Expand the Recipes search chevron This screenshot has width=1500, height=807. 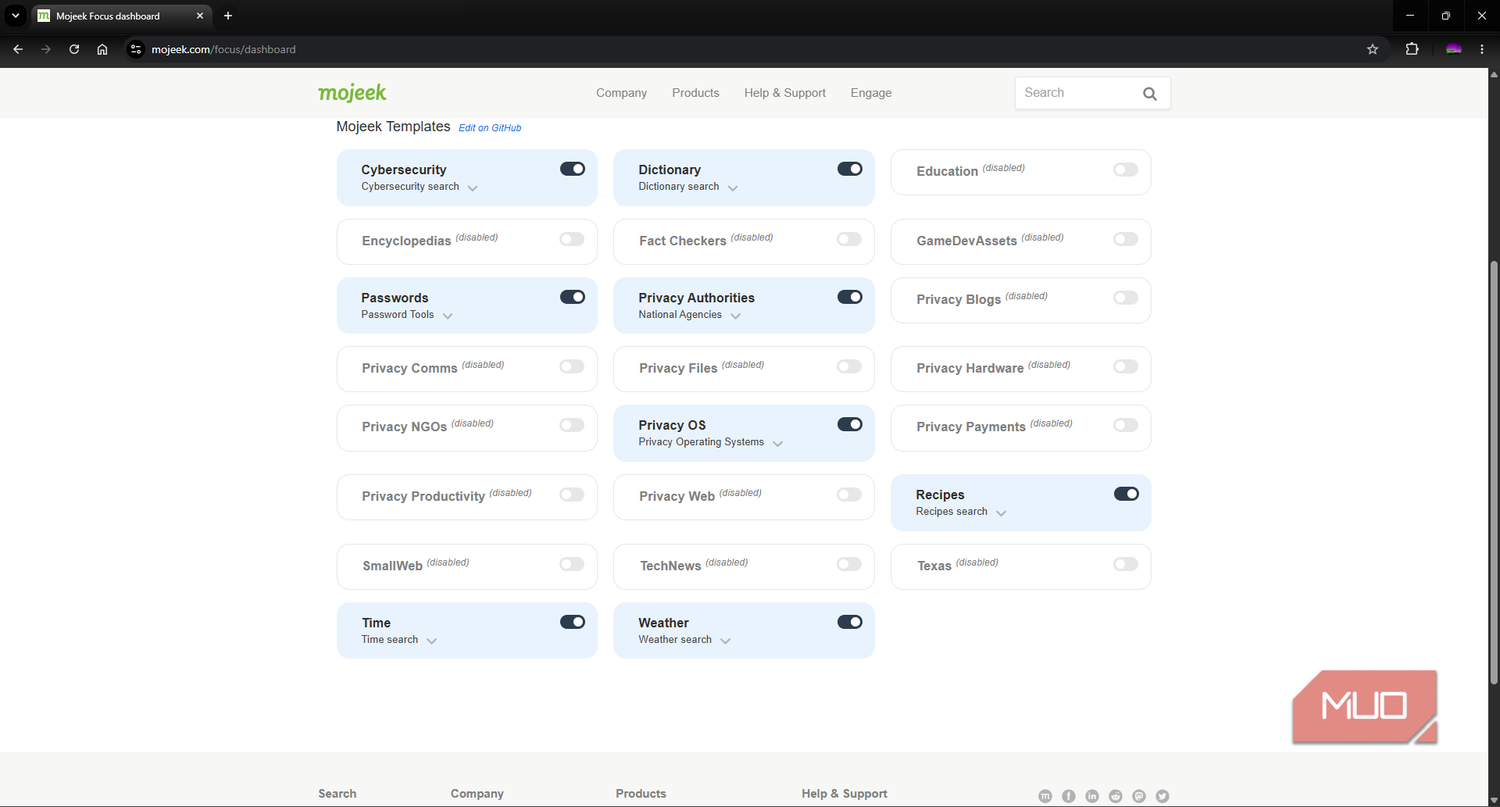coord(1001,513)
